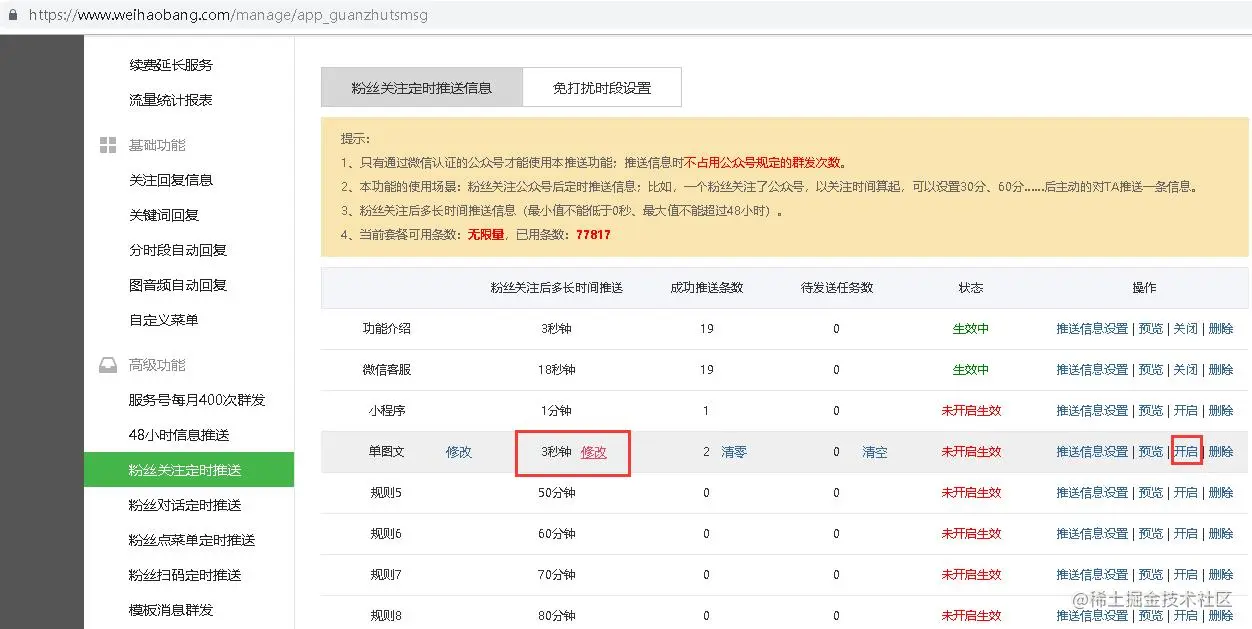The width and height of the screenshot is (1252, 629).
Task: Click red 修改 link beside 3秒钟
Action: [x=594, y=451]
